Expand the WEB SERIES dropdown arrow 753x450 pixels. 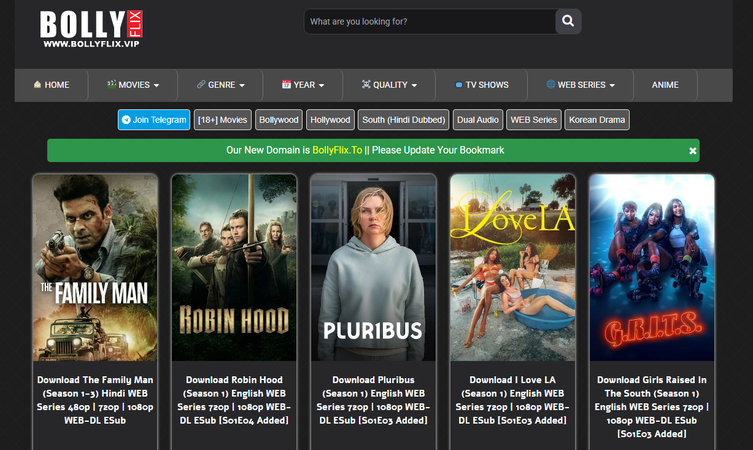tap(612, 85)
